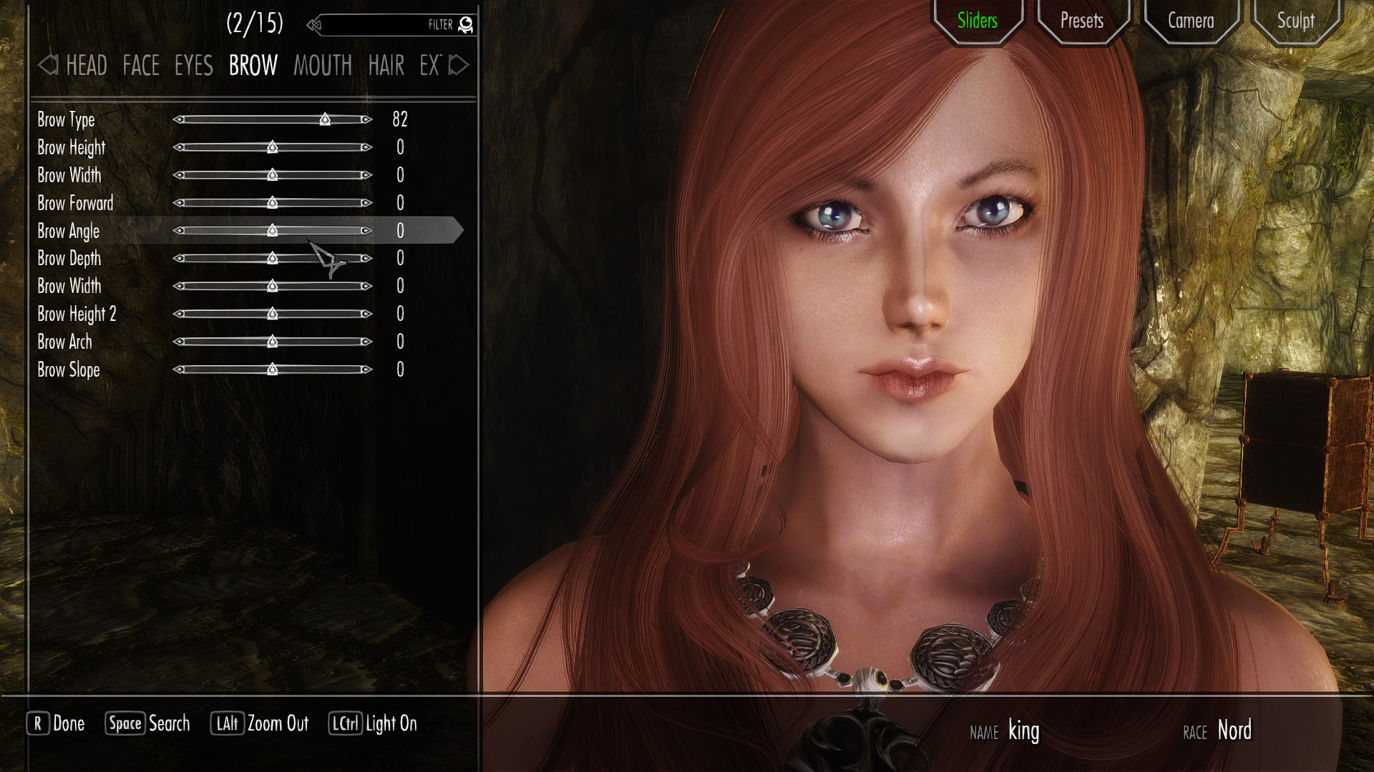
Task: Click the Brow Angle slider handle
Action: [x=272, y=231]
